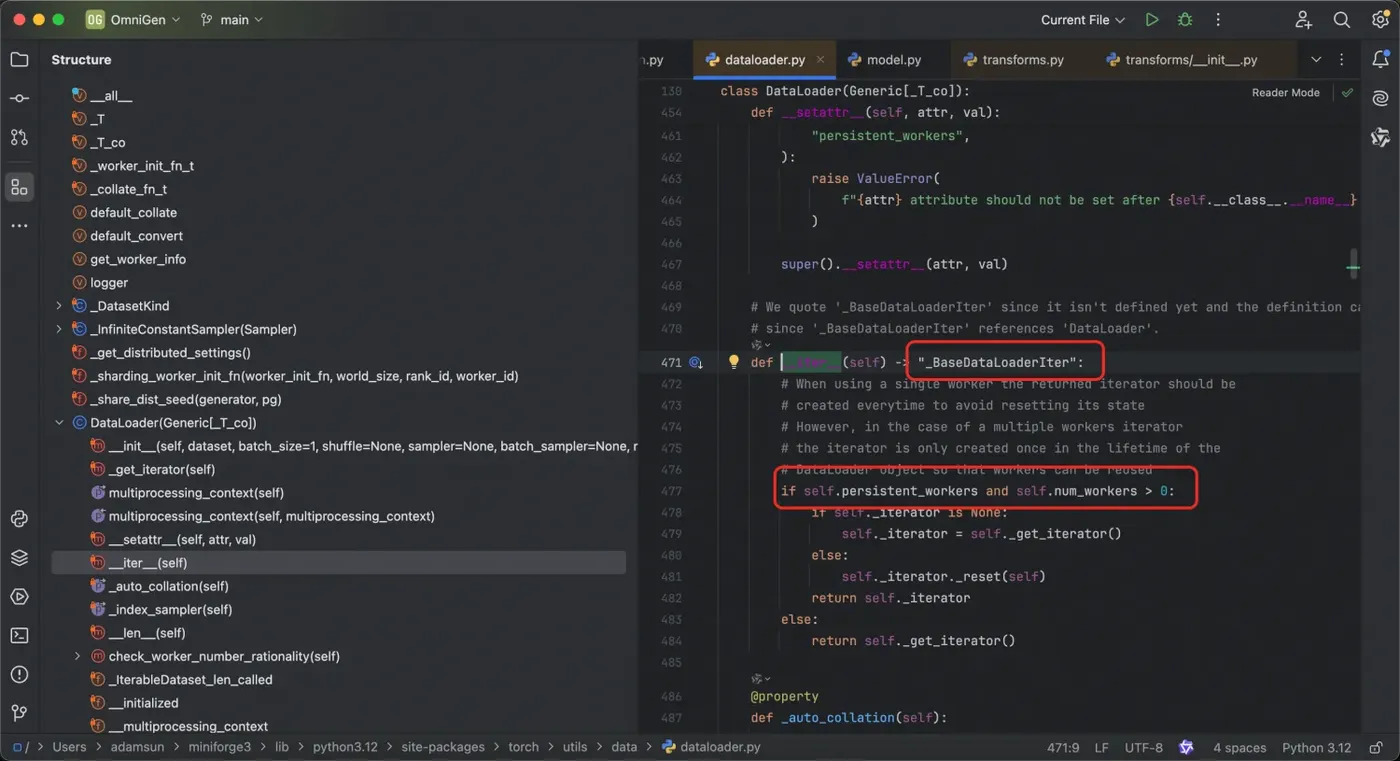Expand check_worker_number_rationality(self) node
The width and height of the screenshot is (1400, 761).
[77, 656]
